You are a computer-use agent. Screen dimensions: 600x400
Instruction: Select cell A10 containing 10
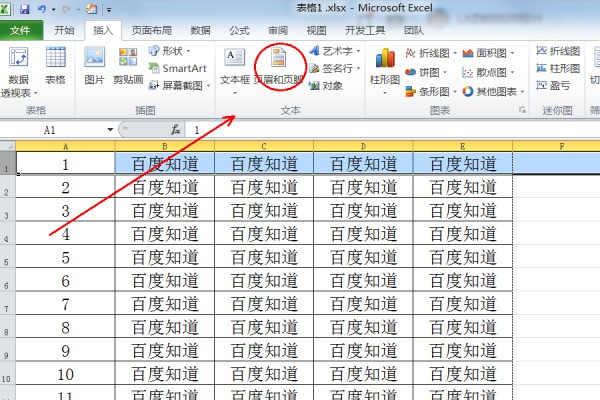coord(65,373)
